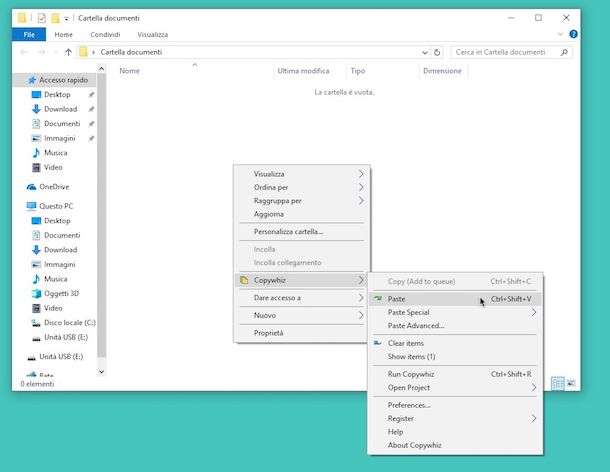Click the navigation pane scroll-up arrow

click(102, 69)
